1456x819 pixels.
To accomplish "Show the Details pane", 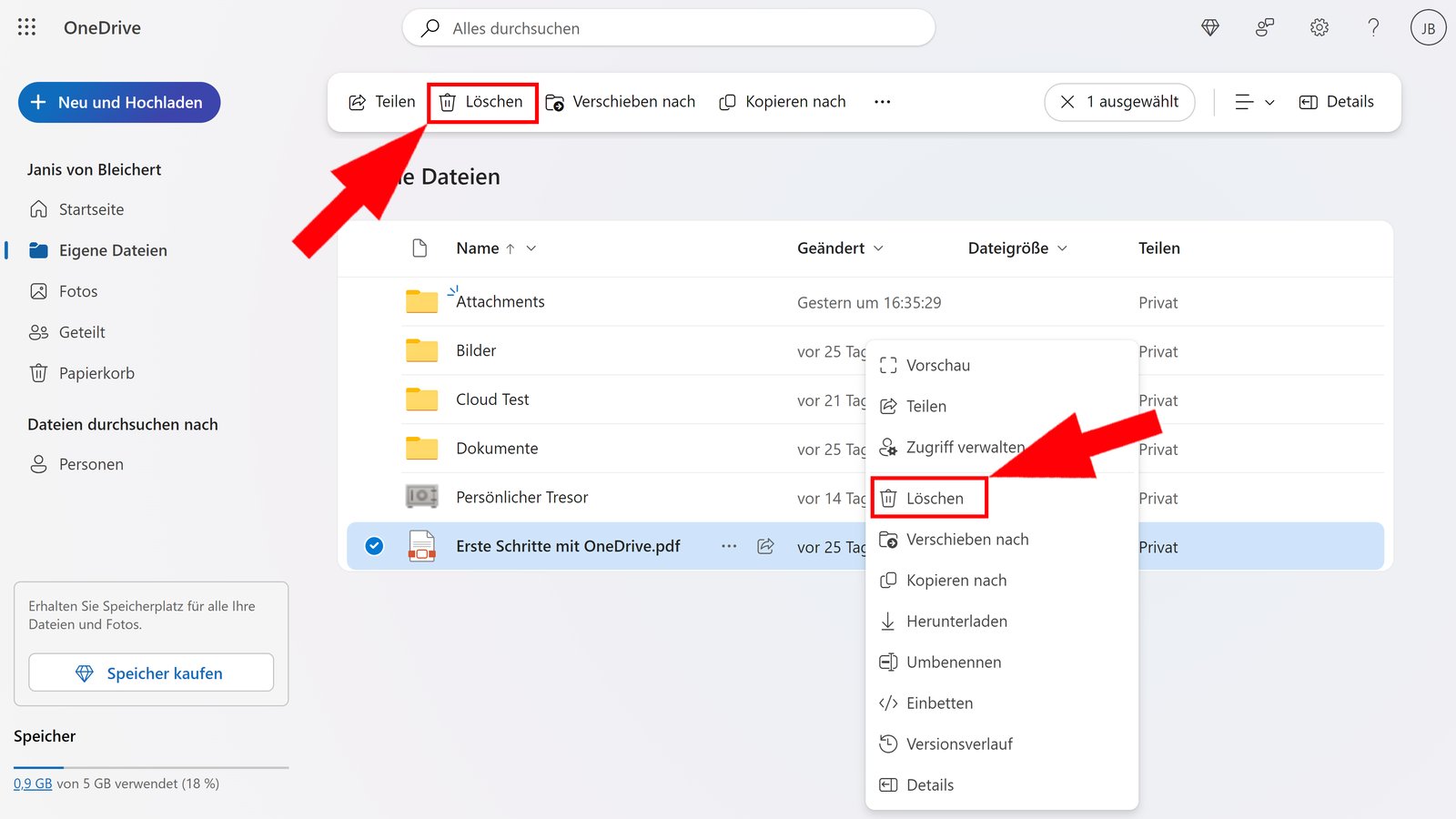I will pyautogui.click(x=1336, y=101).
